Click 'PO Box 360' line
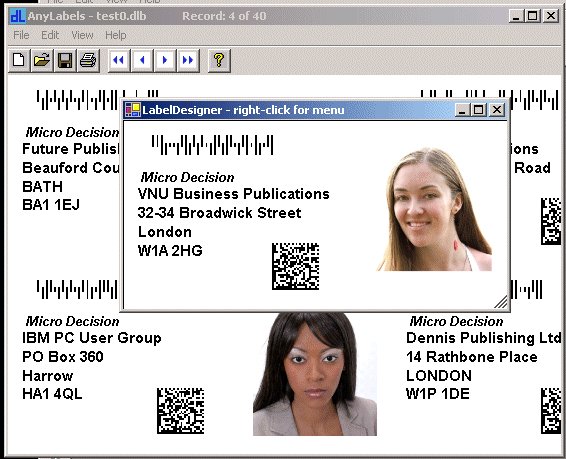This screenshot has width=566, height=459. (63, 357)
